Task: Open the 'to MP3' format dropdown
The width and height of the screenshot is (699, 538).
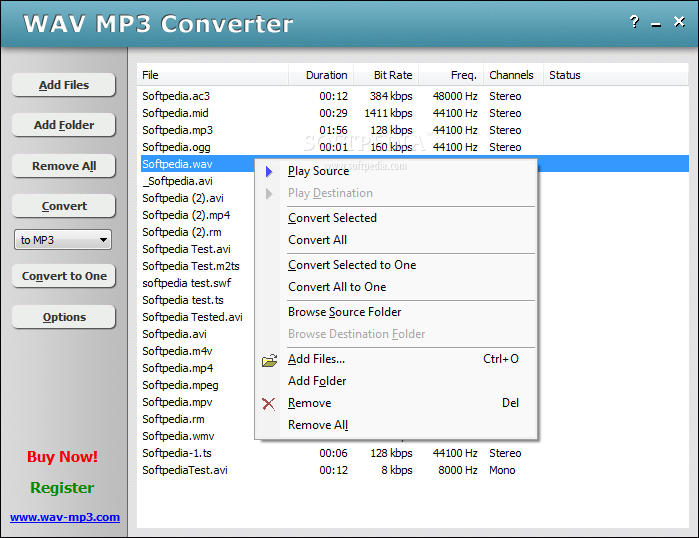Action: (x=63, y=240)
